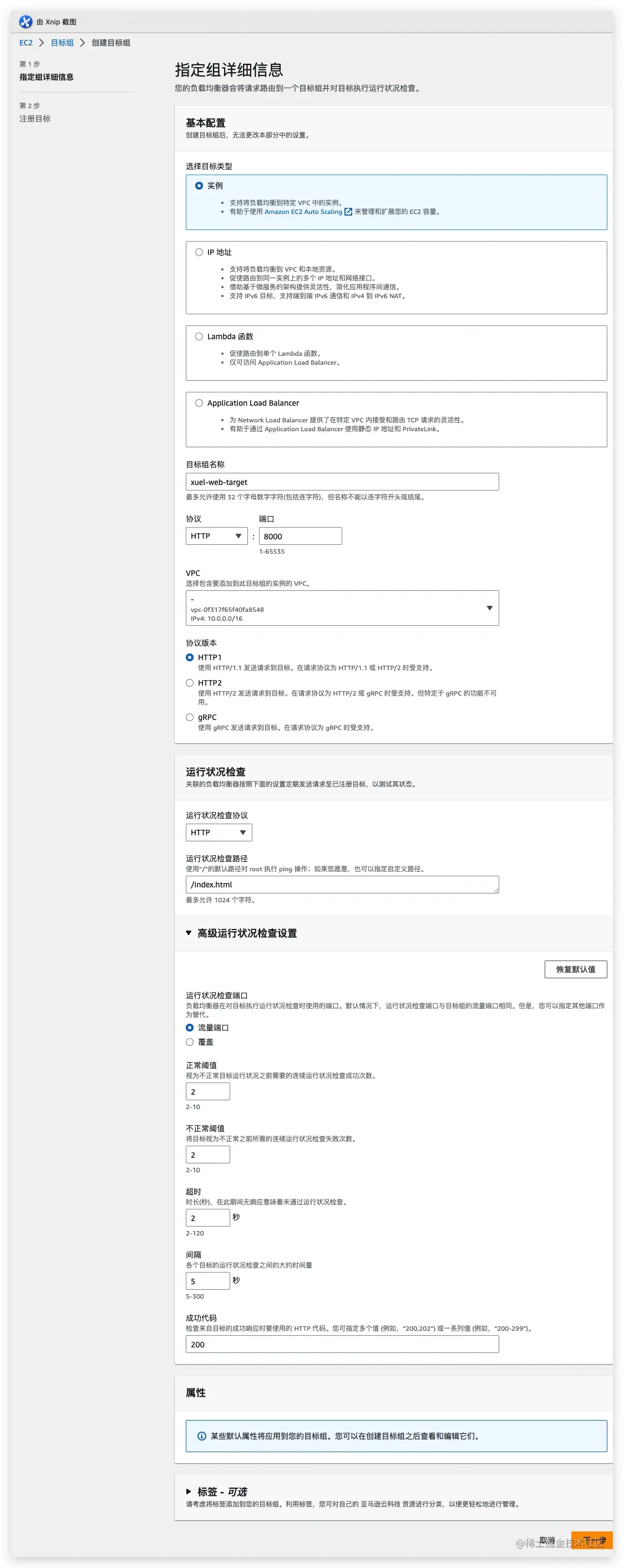Select the gRPC protocol version
624x1568 pixels.
pos(190,717)
